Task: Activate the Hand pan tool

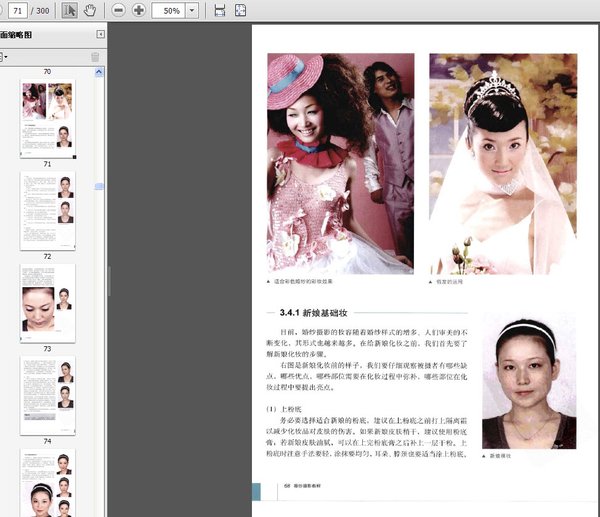Action: [89, 10]
